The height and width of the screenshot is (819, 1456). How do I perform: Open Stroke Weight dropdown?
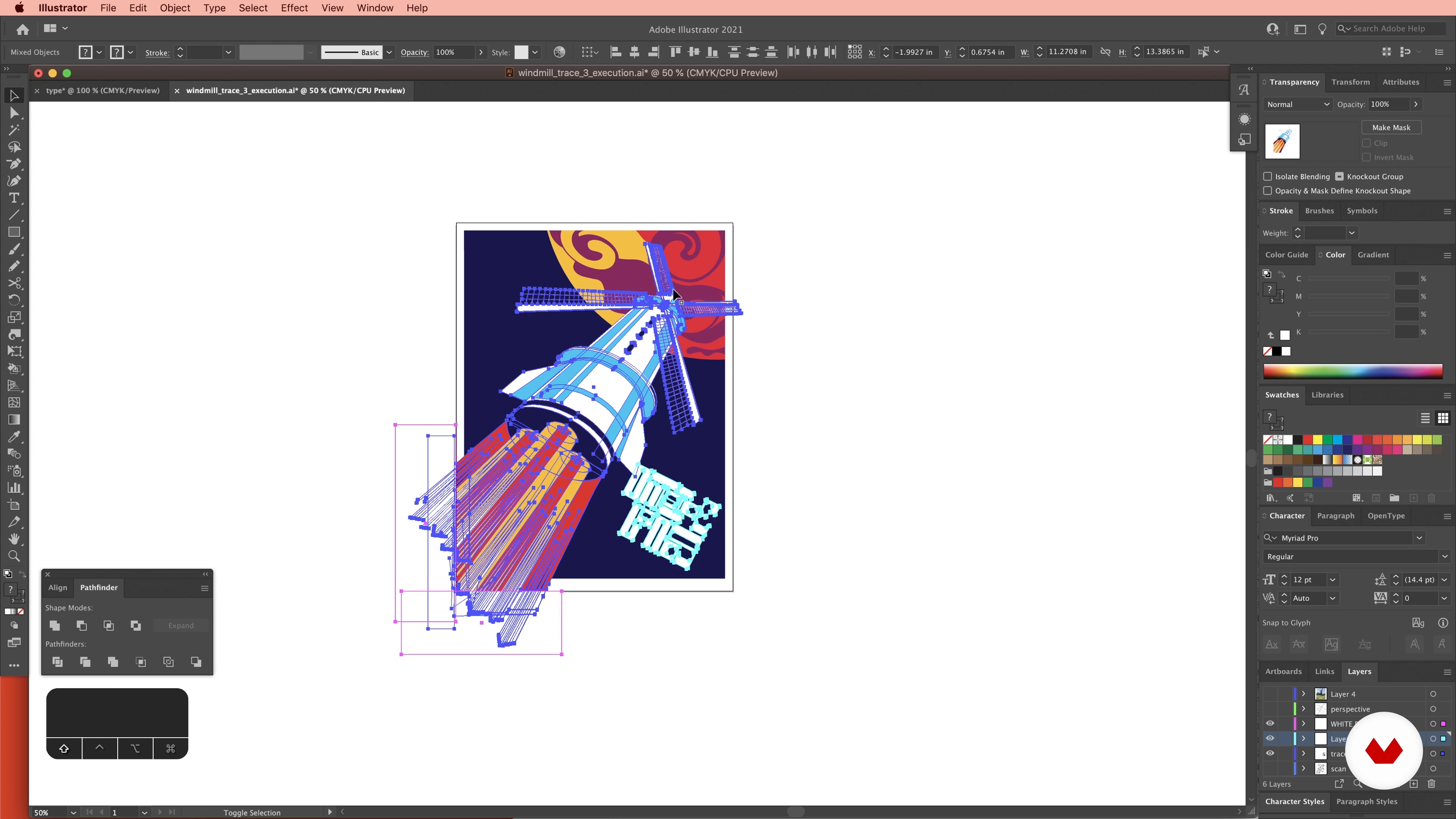click(1351, 233)
